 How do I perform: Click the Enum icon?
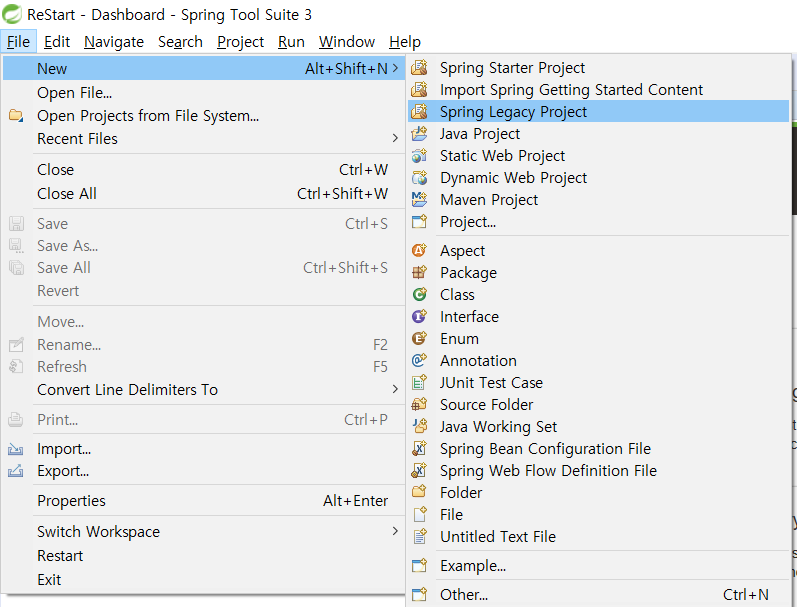click(419, 338)
